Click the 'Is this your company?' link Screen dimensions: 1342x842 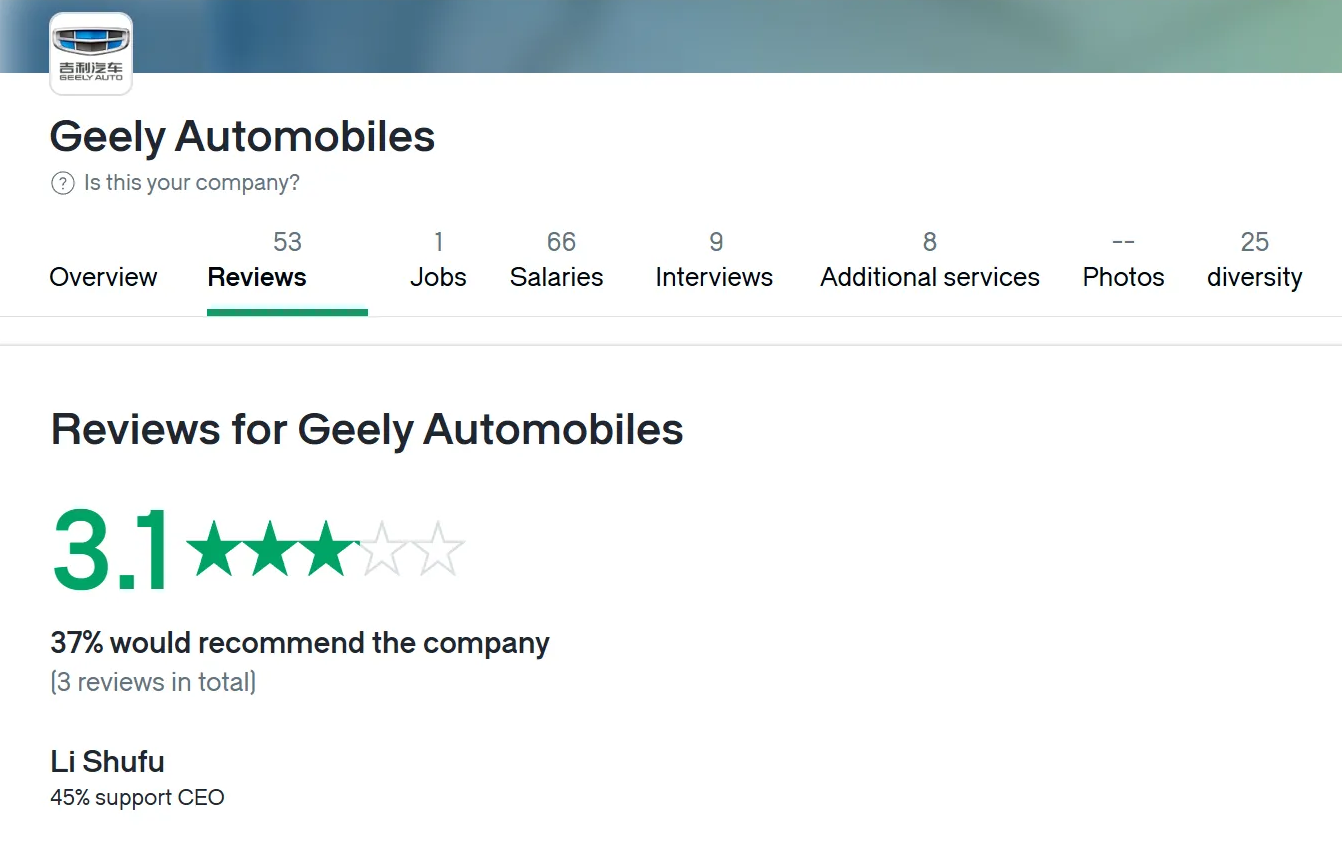pyautogui.click(x=192, y=183)
